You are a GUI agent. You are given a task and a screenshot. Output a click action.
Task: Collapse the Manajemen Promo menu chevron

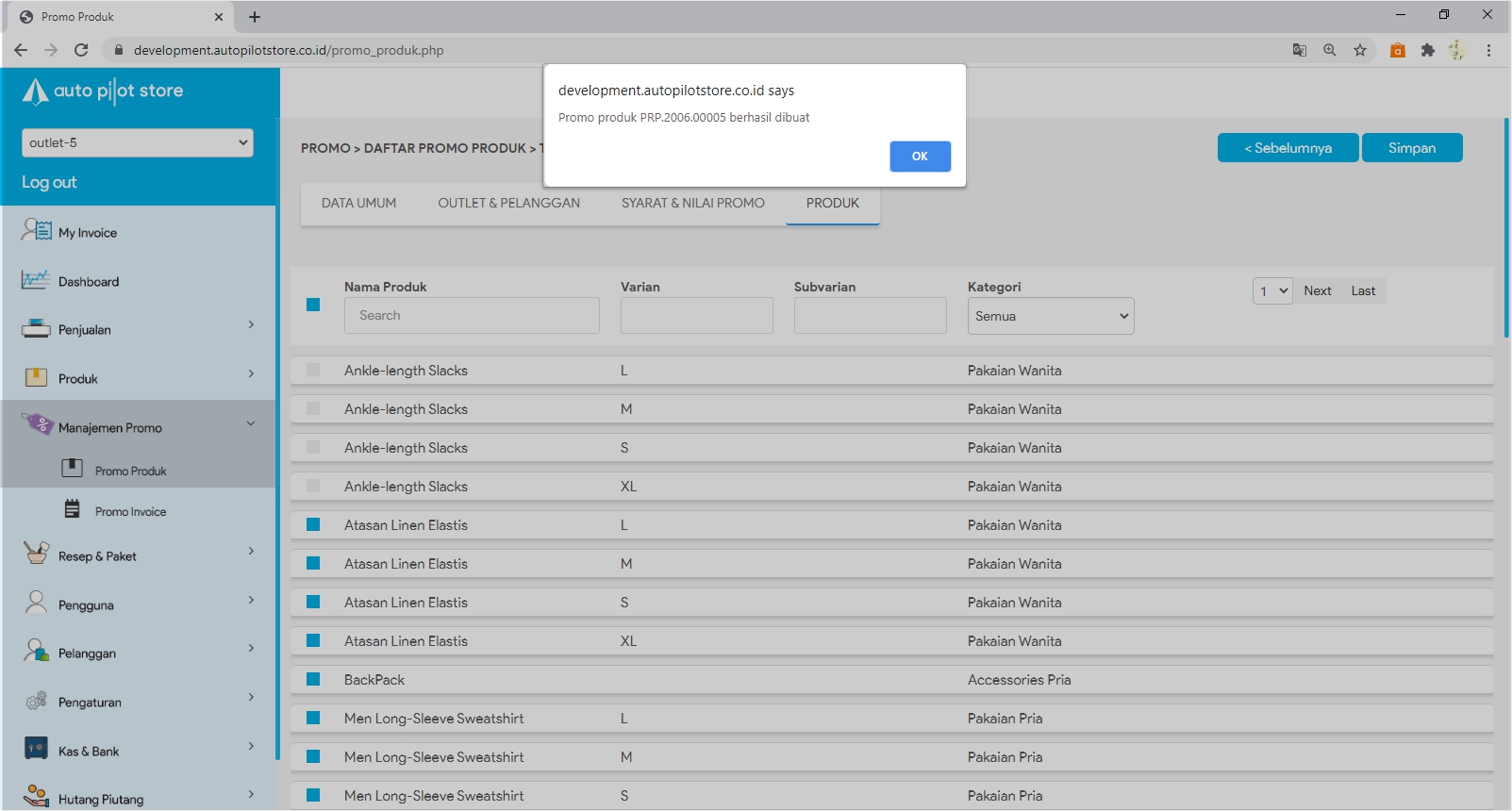tap(251, 424)
